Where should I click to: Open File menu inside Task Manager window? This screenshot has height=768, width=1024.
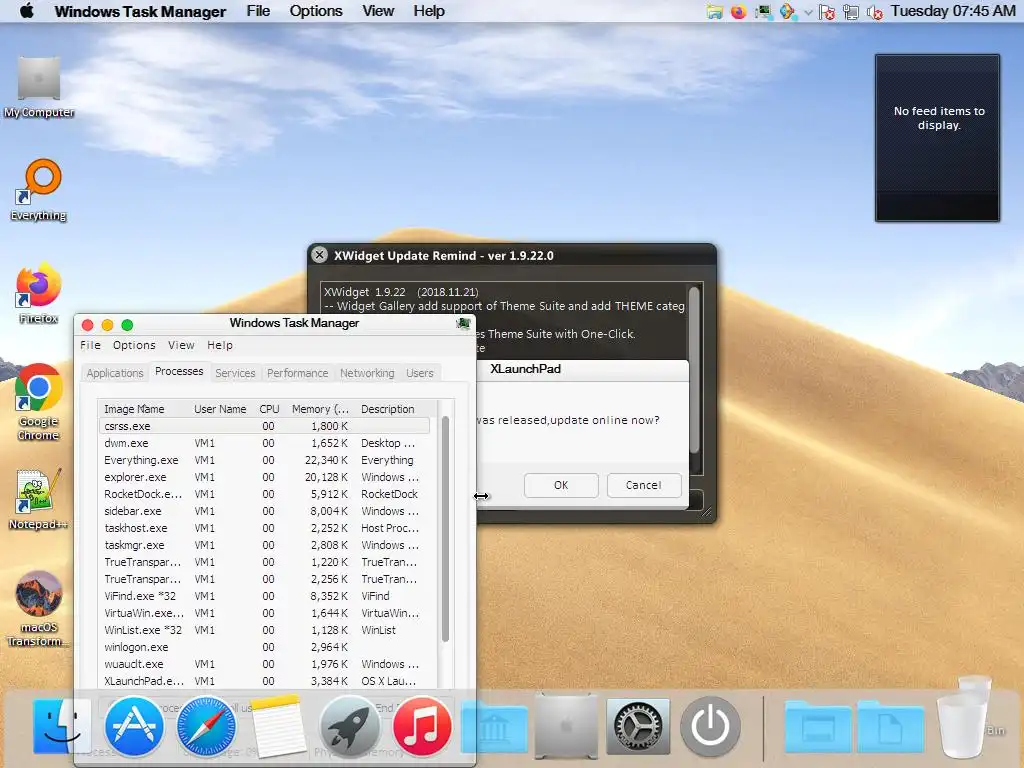[90, 345]
